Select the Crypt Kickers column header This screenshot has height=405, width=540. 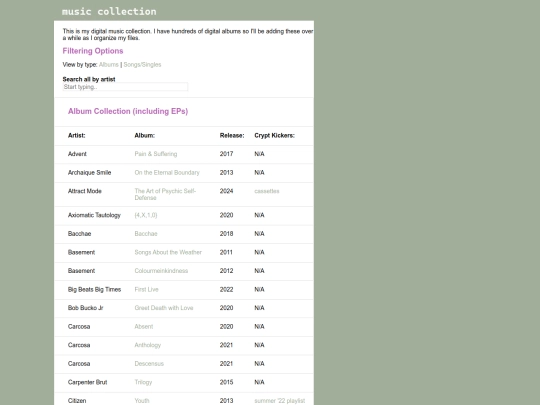[274, 136]
